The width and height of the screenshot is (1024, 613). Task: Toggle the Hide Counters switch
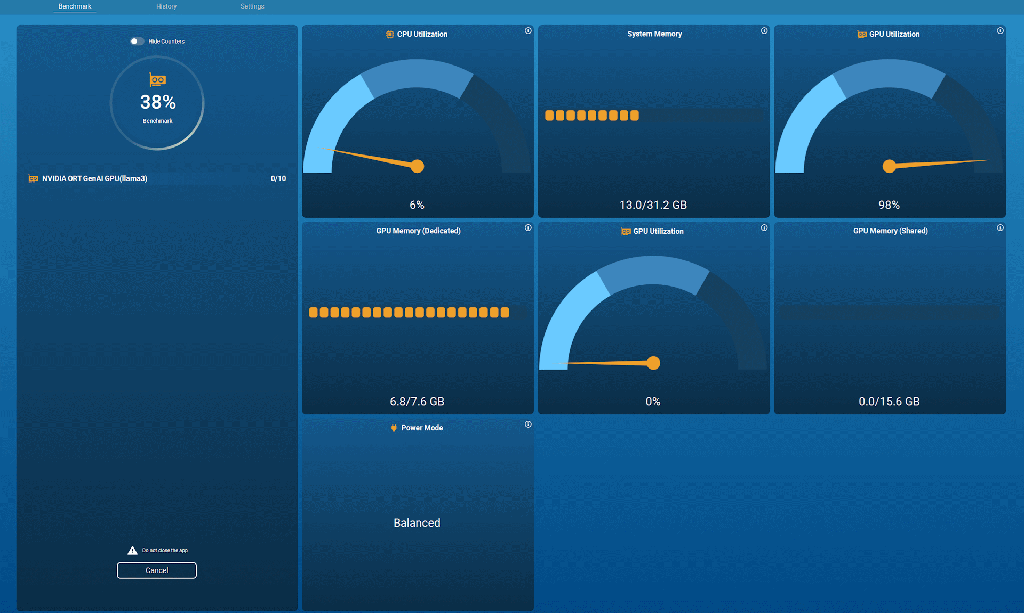click(x=136, y=41)
